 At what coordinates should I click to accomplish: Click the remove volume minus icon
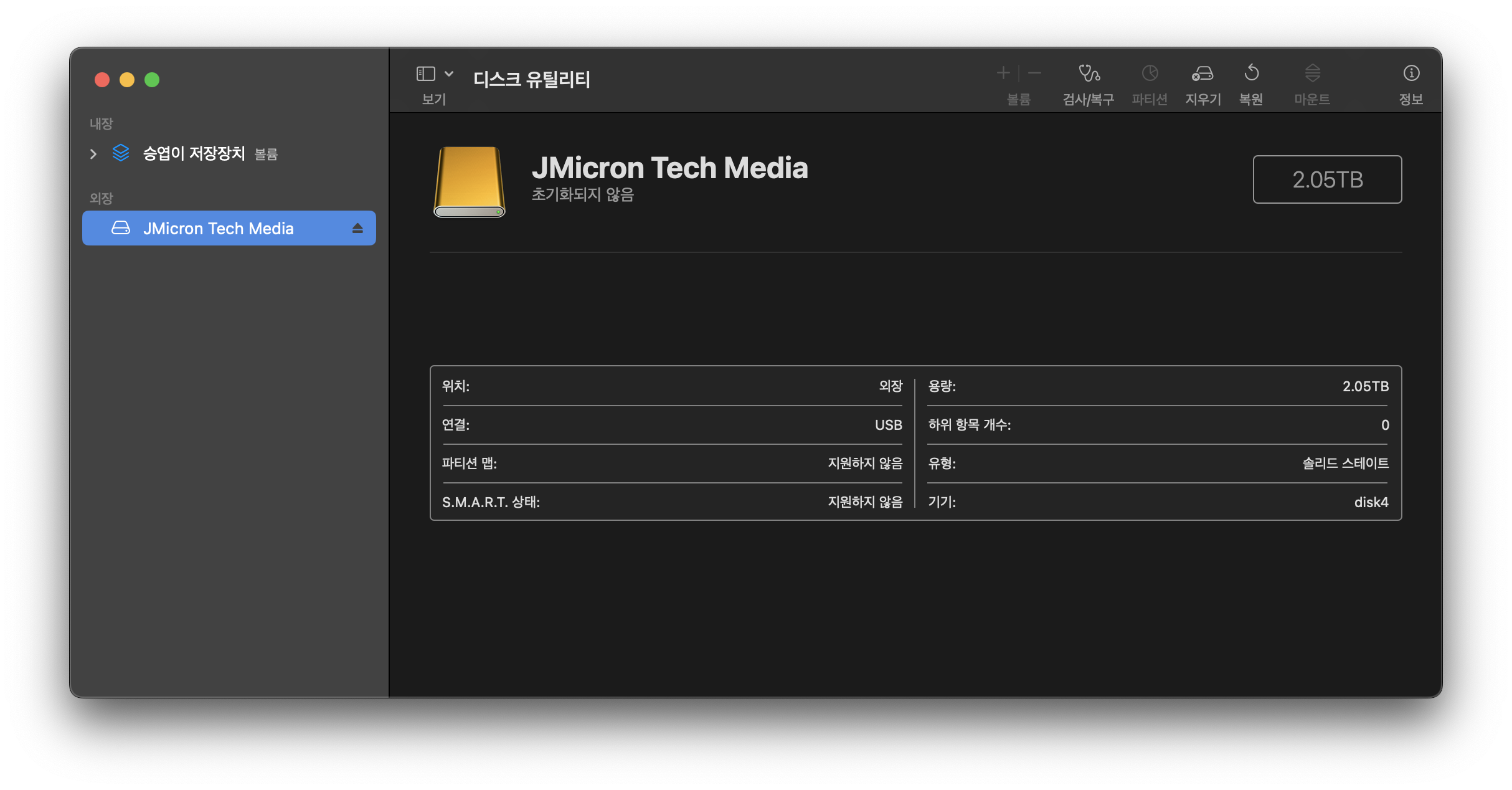(1034, 74)
